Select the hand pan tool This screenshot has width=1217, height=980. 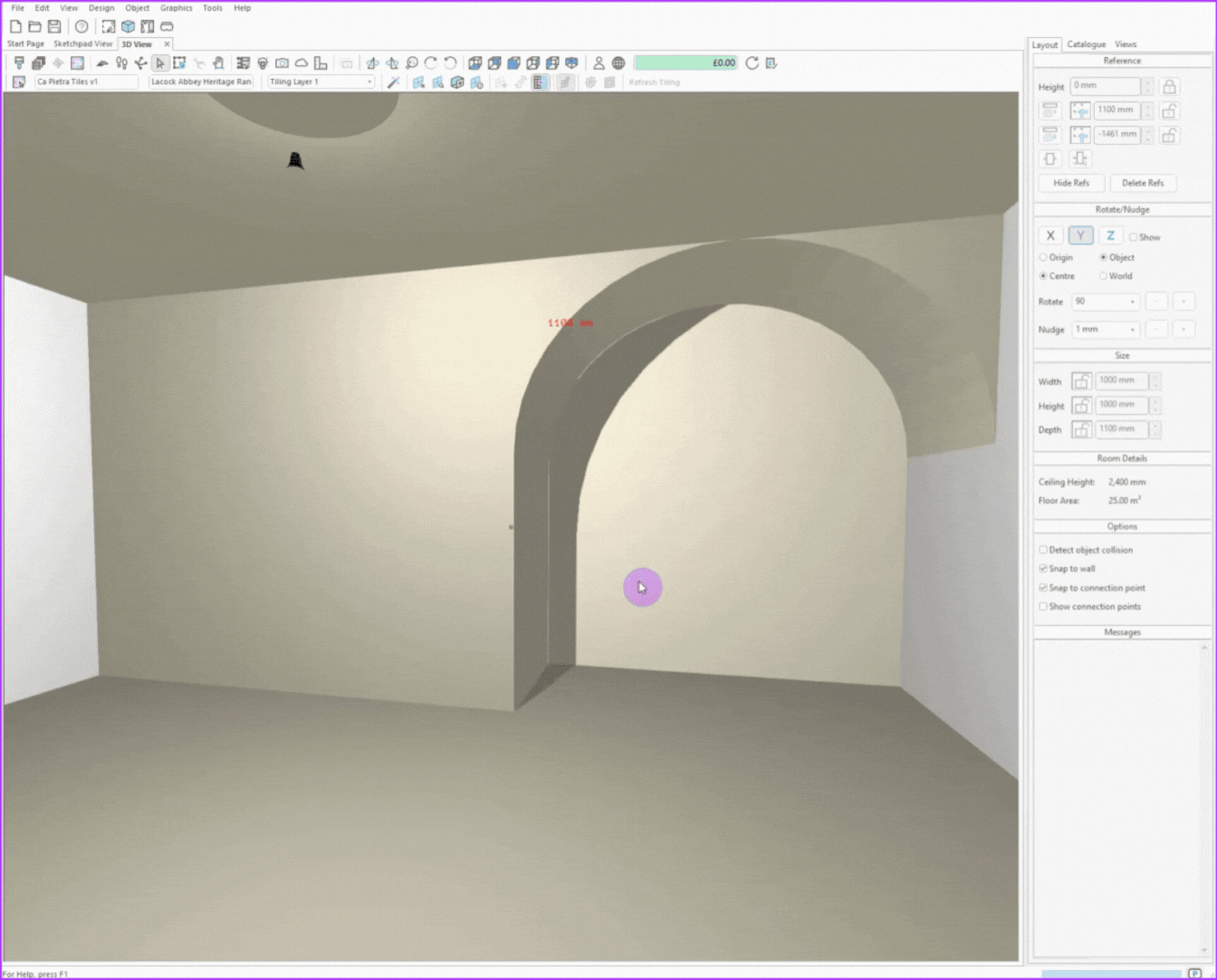[x=218, y=63]
